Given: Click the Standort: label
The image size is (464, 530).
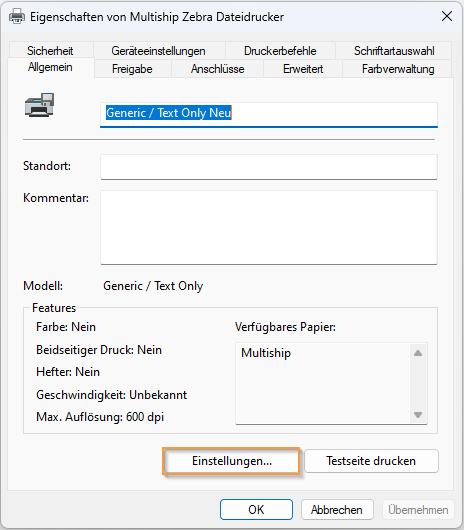Looking at the screenshot, I should pos(47,166).
